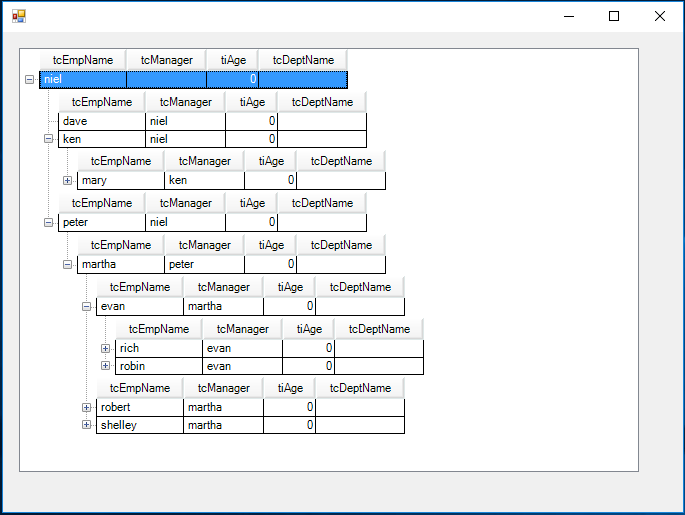Viewport: 685px width, 515px height.
Task: Select the martha name cell in martha's row
Action: click(x=121, y=264)
